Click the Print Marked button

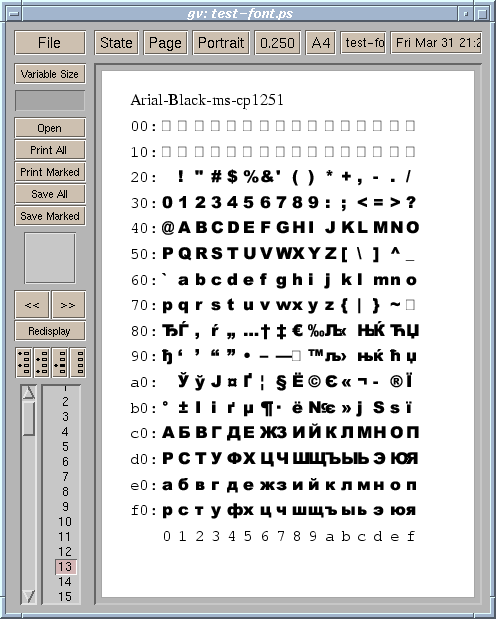(50, 172)
